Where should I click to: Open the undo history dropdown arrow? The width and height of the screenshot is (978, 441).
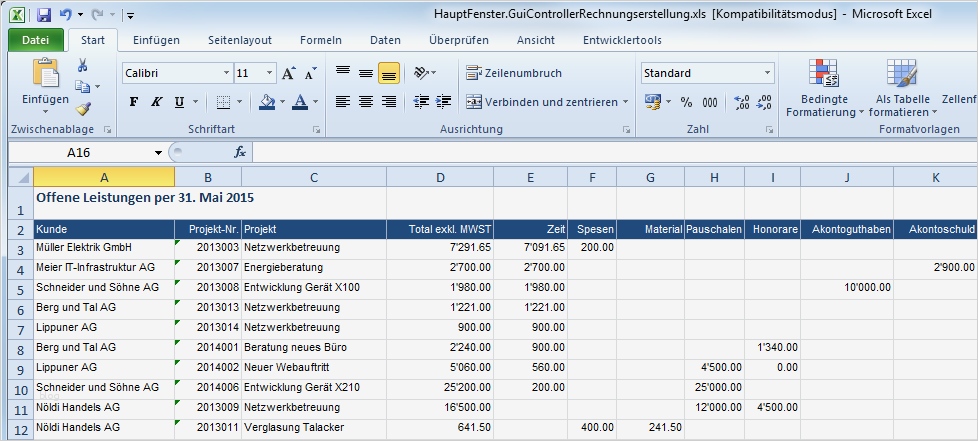click(80, 15)
